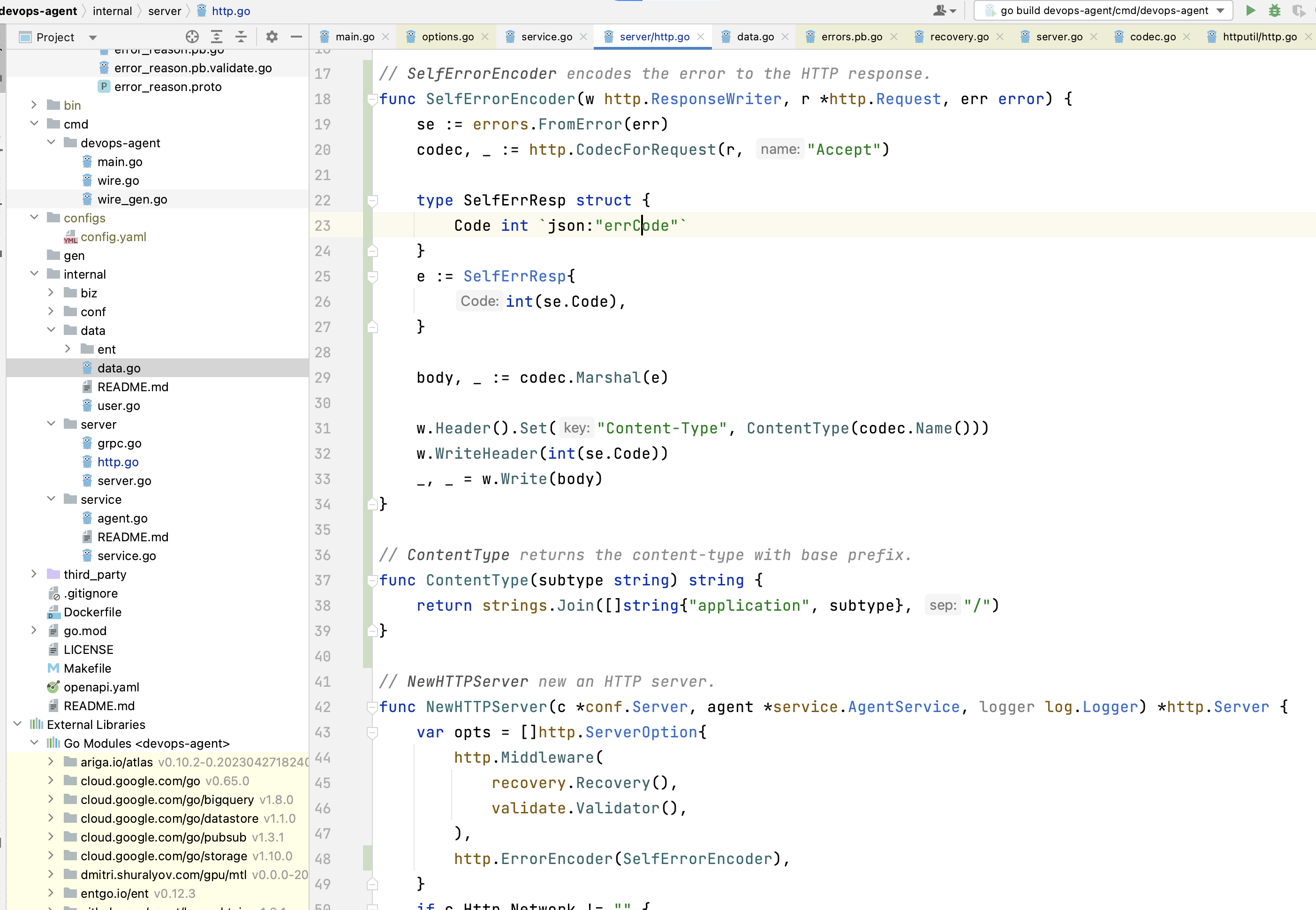Screen dimensions: 1316x910
Task: Click the locate target icon in Project panel
Action: (192, 37)
